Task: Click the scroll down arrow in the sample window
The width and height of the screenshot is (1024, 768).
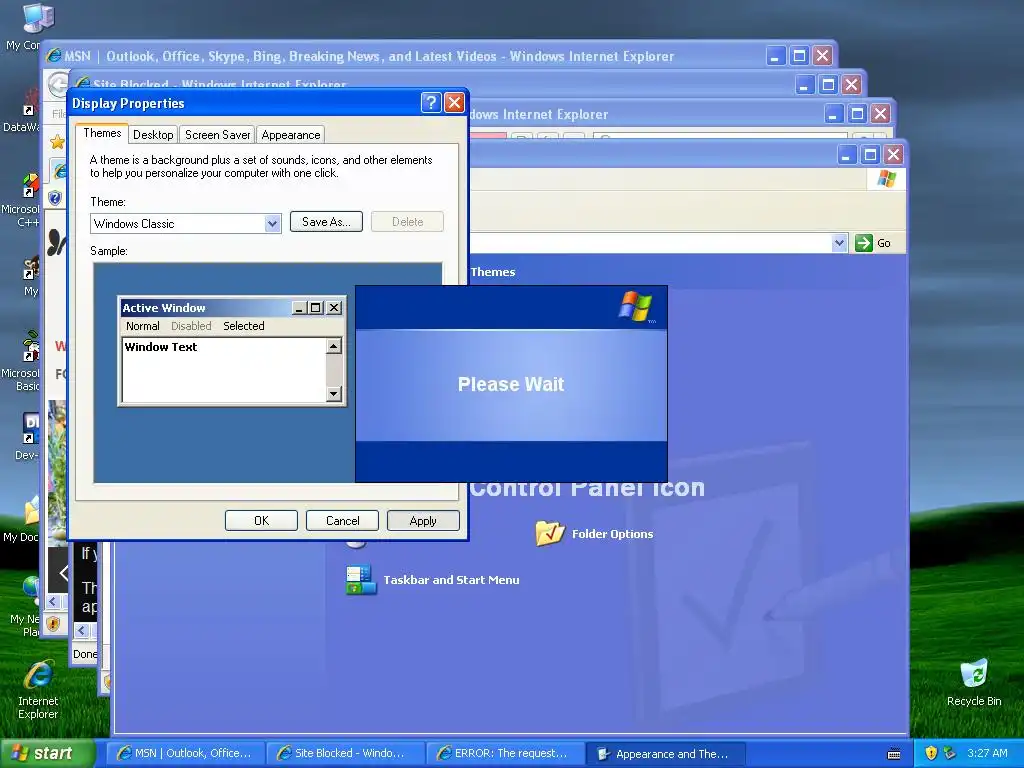Action: [x=334, y=393]
